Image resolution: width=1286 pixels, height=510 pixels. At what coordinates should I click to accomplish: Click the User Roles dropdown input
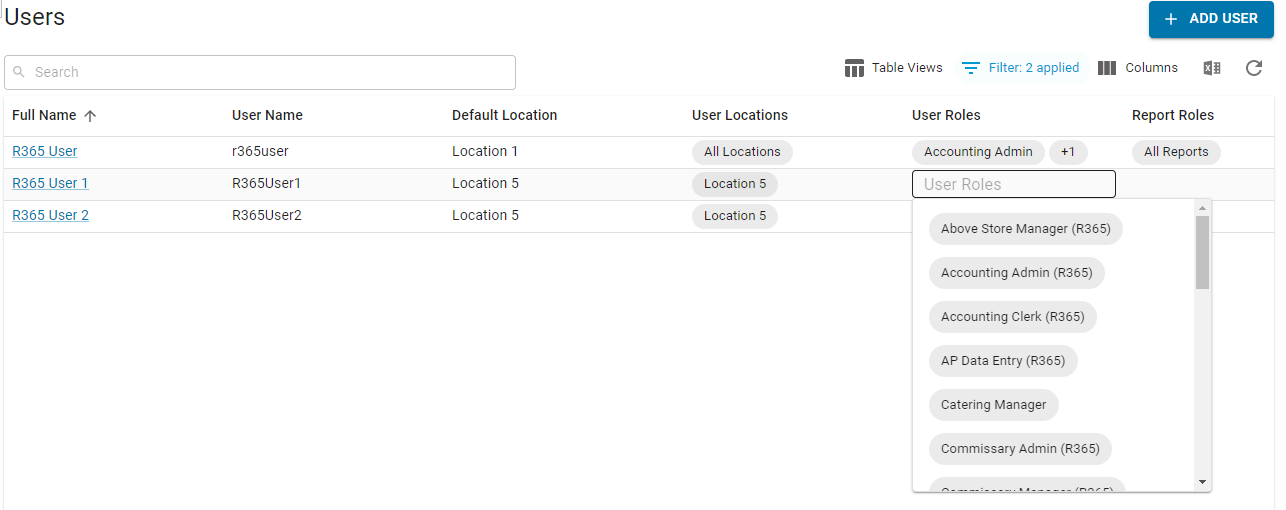pos(1014,184)
